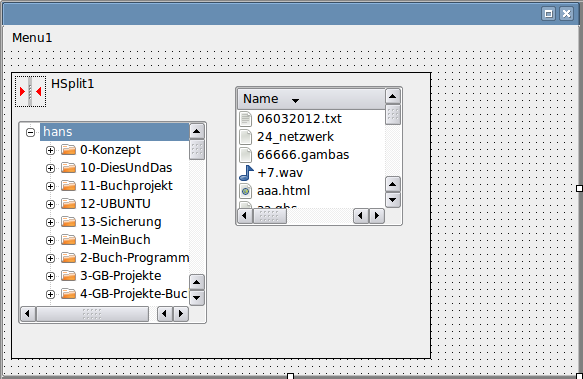The width and height of the screenshot is (583, 379).
Task: Expand the 1-MeinBuch folder node
Action: (x=50, y=240)
